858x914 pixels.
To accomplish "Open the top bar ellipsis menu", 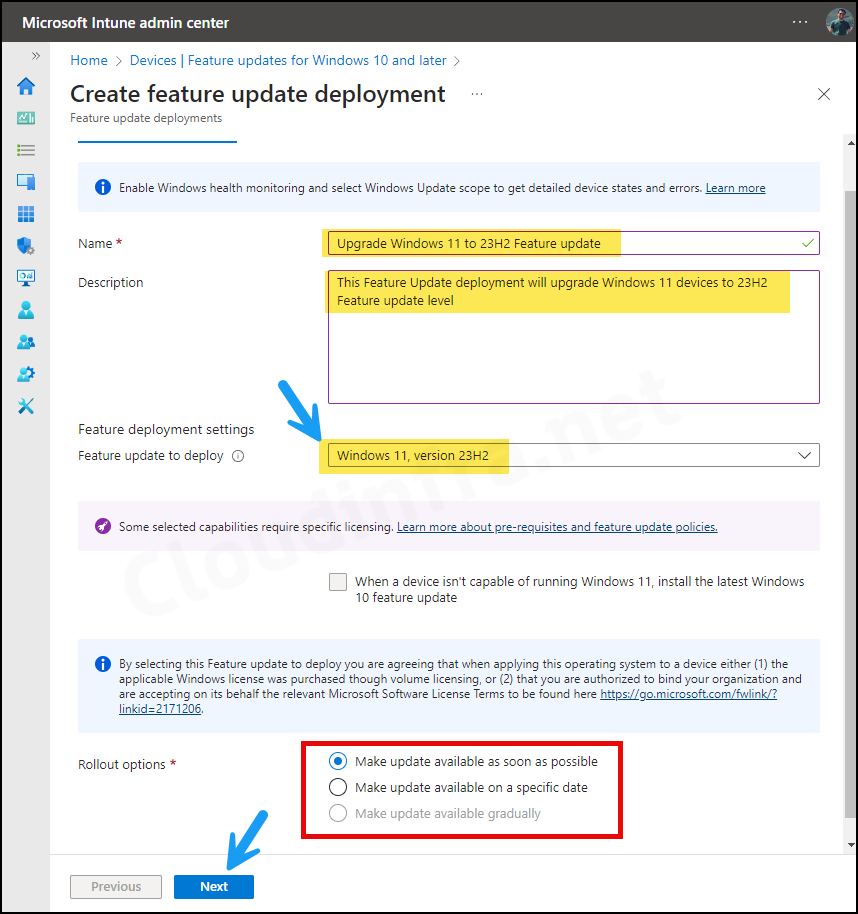I will [x=800, y=22].
